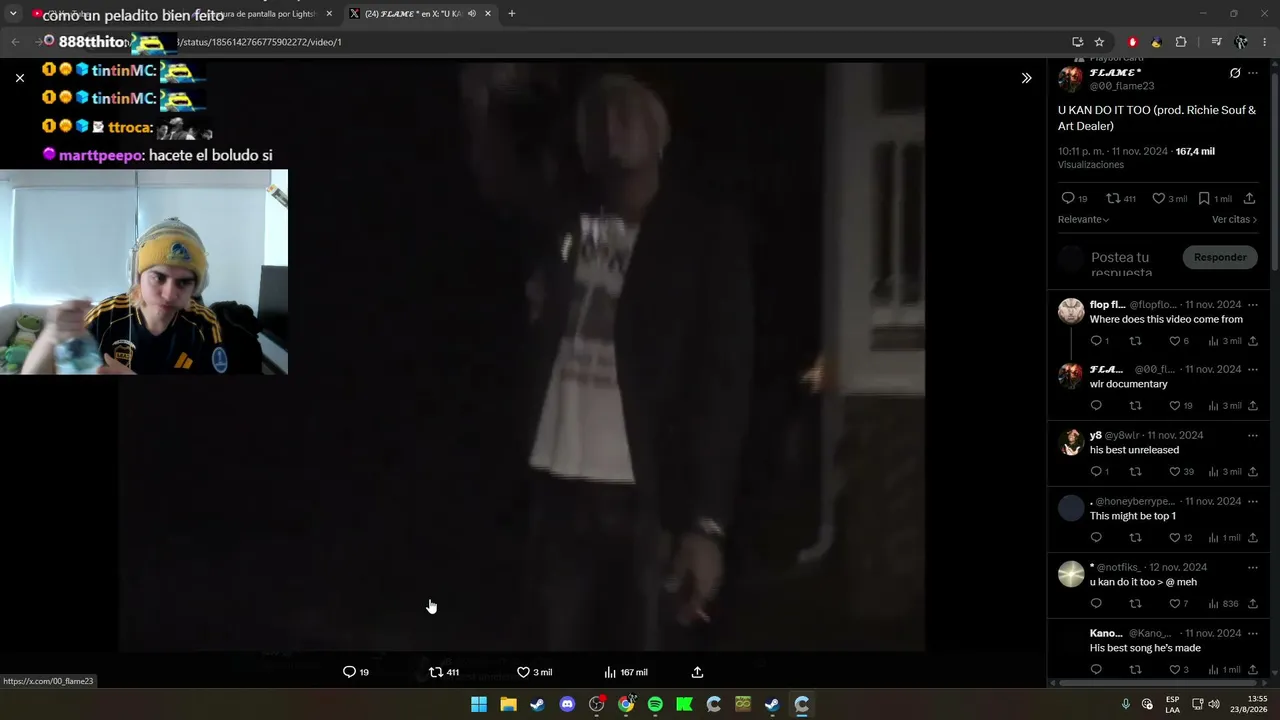Share the 'Where does this video come from' comment
Image resolution: width=1280 pixels, height=720 pixels.
(1252, 341)
